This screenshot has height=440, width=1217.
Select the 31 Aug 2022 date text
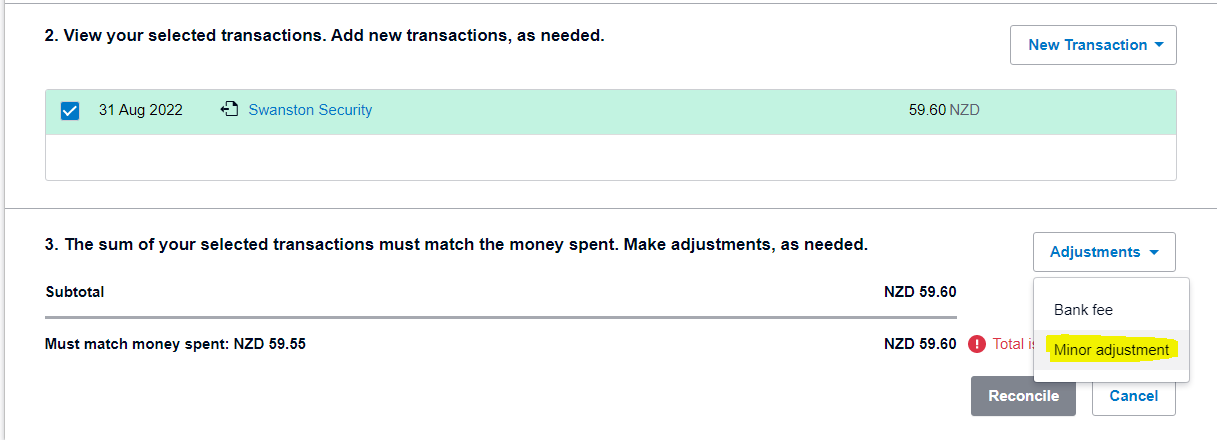coord(140,110)
